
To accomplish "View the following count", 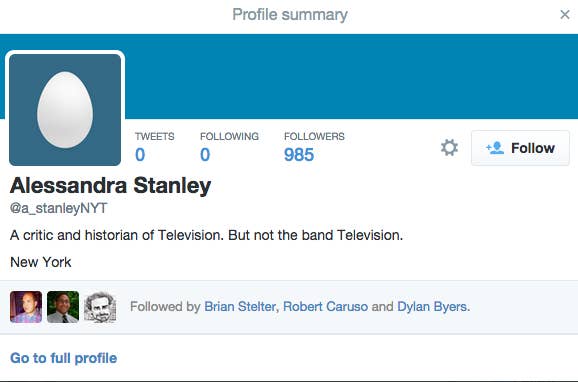I will (205, 155).
